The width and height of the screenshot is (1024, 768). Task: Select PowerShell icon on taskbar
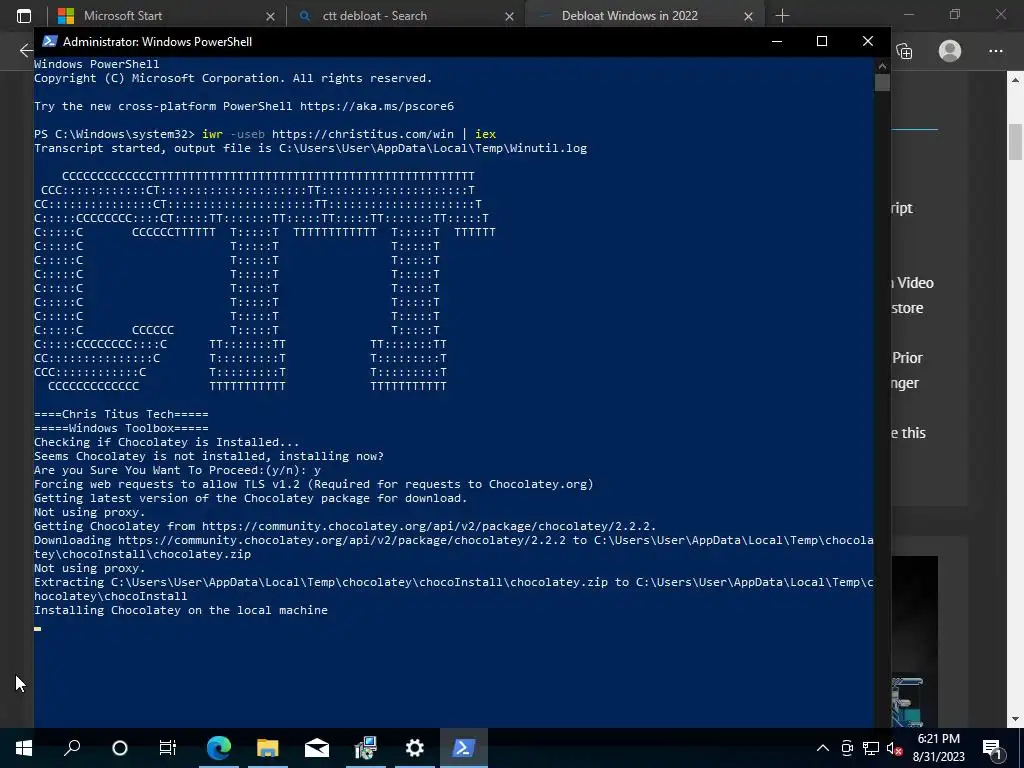point(464,748)
